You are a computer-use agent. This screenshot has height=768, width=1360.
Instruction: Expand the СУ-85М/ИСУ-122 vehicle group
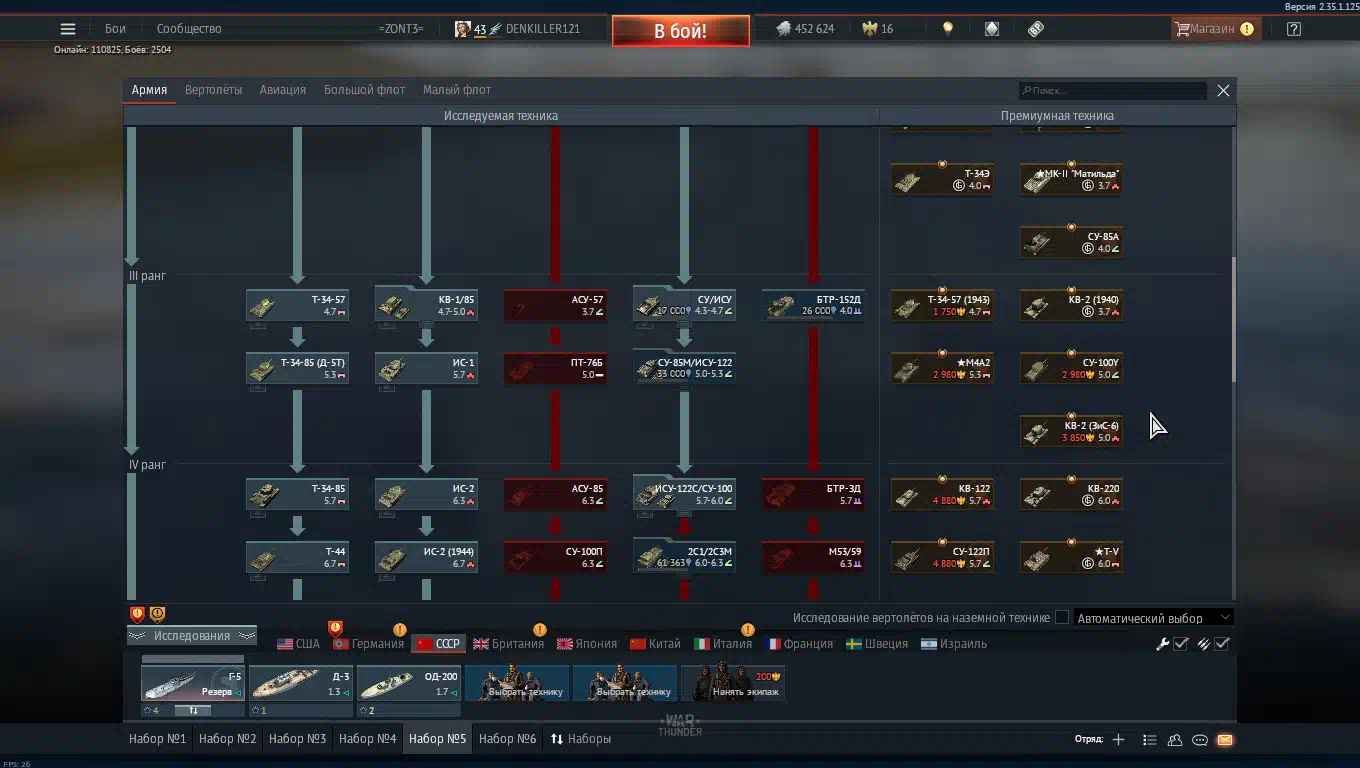[x=684, y=366]
